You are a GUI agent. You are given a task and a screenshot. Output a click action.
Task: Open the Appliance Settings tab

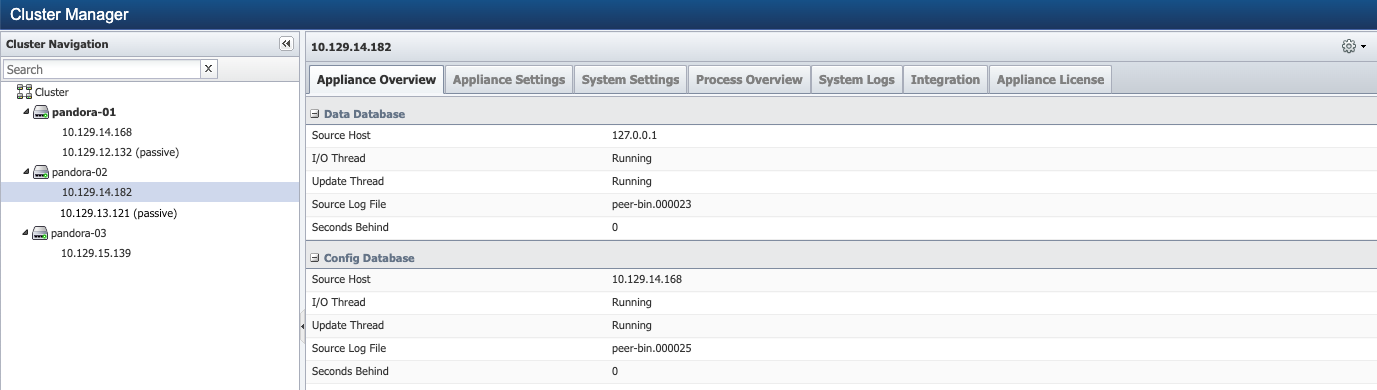click(x=509, y=80)
